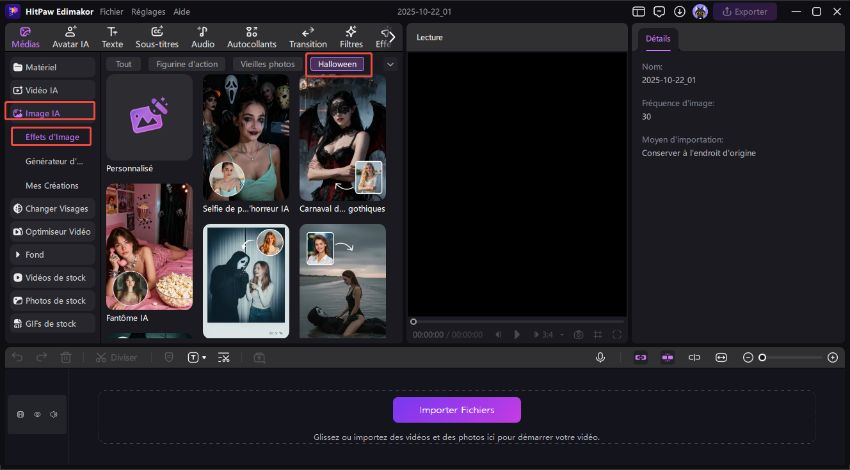
Task: Select the Vieilles photos category tab
Action: pos(267,64)
